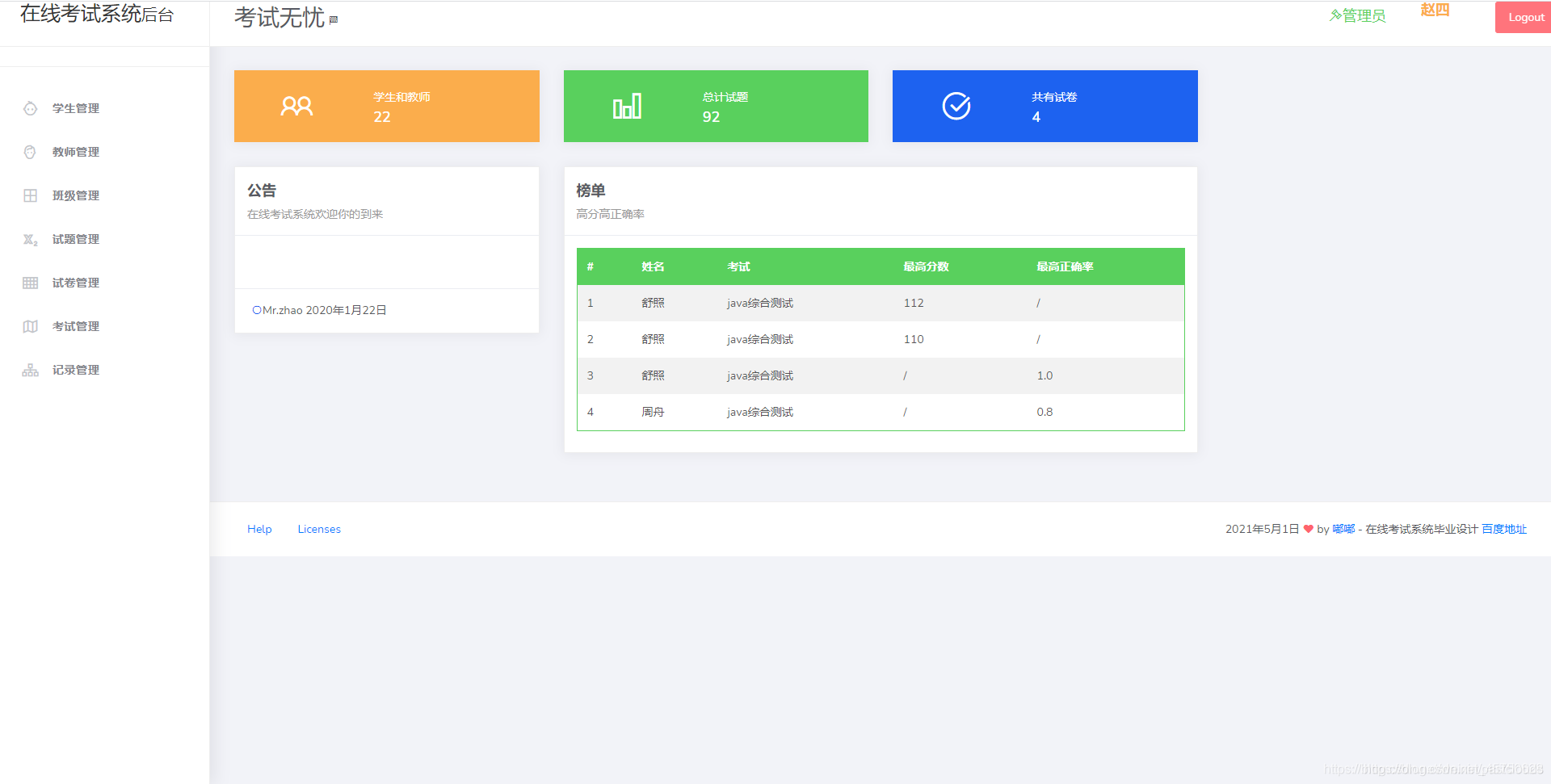This screenshot has height=784, width=1551.
Task: Click Mr.zhao 2020年1月22日 signature
Action: coord(325,310)
